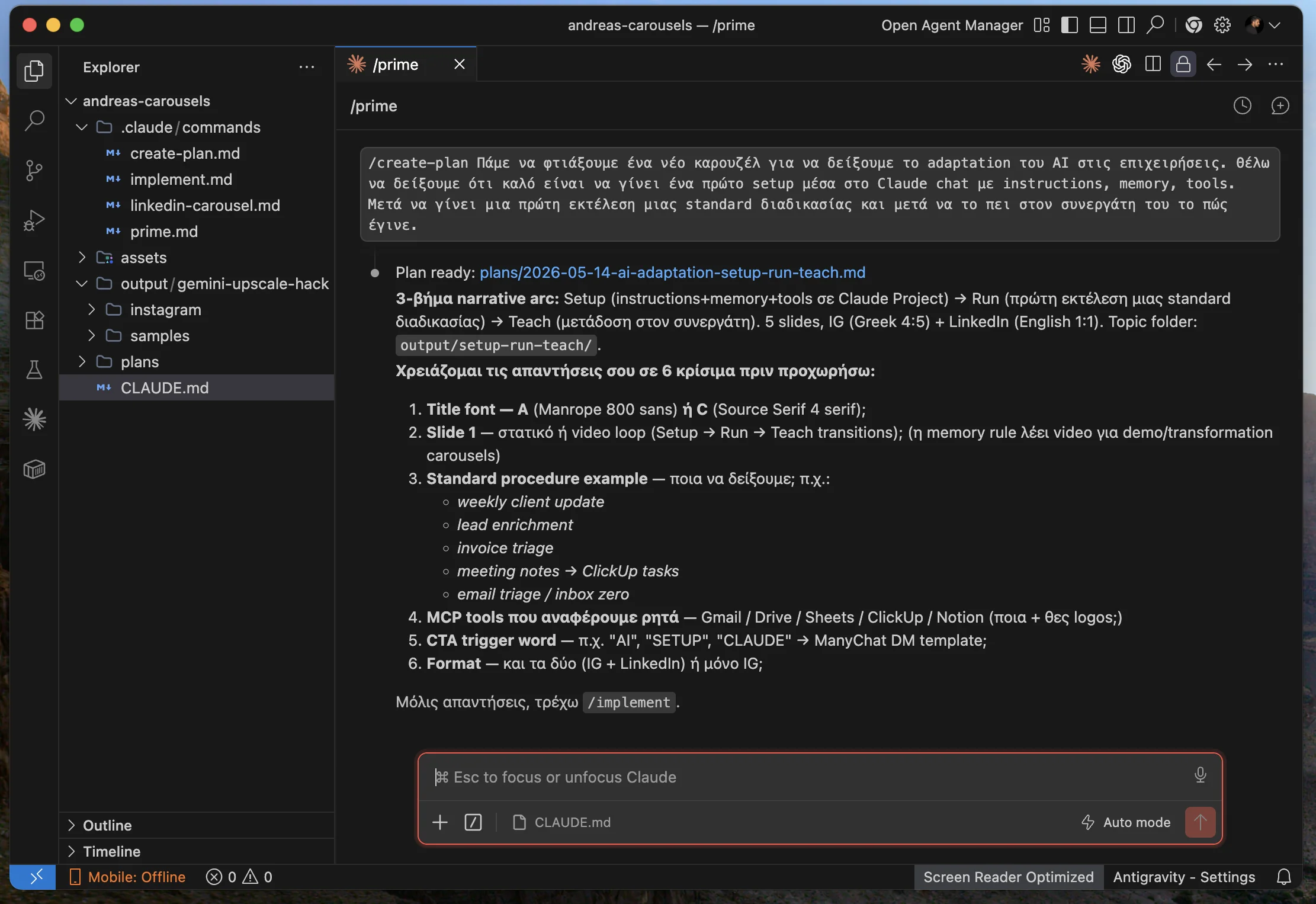Viewport: 1316px width, 904px height.
Task: Toggle the bottom panel layout
Action: click(x=1098, y=25)
